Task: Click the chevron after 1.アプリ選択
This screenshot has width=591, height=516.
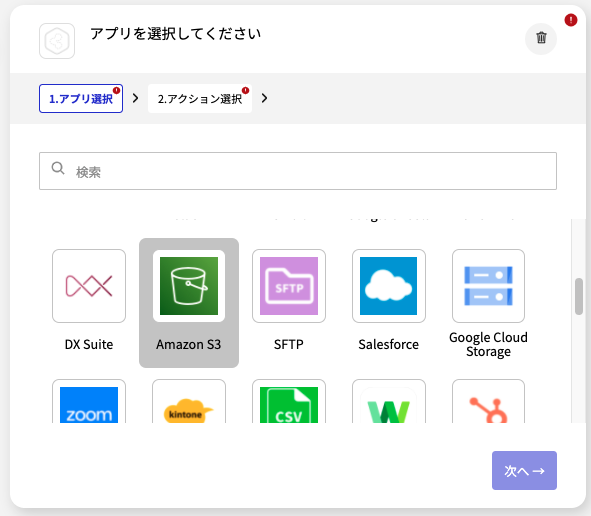Action: 135,98
